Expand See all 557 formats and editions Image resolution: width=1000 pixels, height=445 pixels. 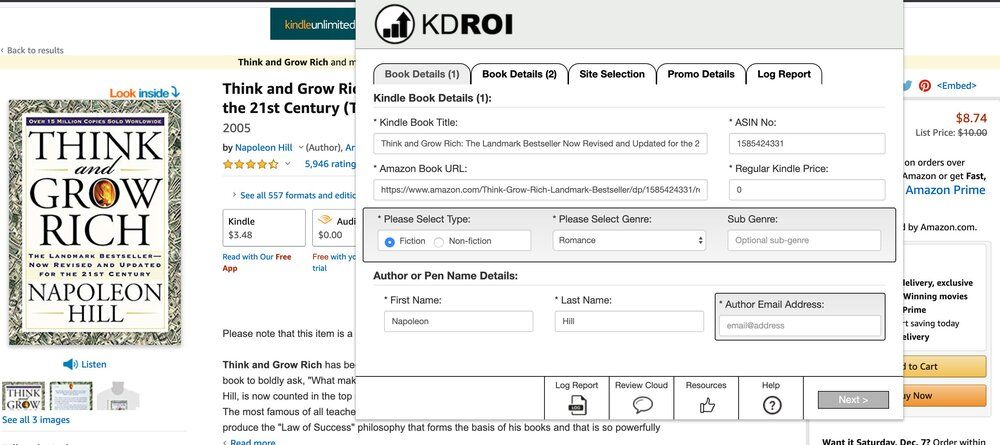coord(293,195)
